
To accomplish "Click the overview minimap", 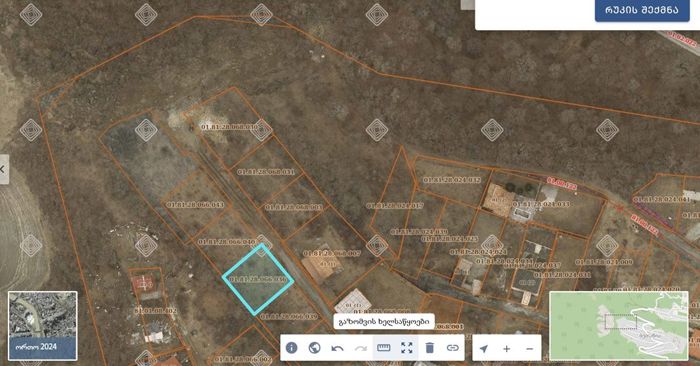I will pyautogui.click(x=618, y=325).
